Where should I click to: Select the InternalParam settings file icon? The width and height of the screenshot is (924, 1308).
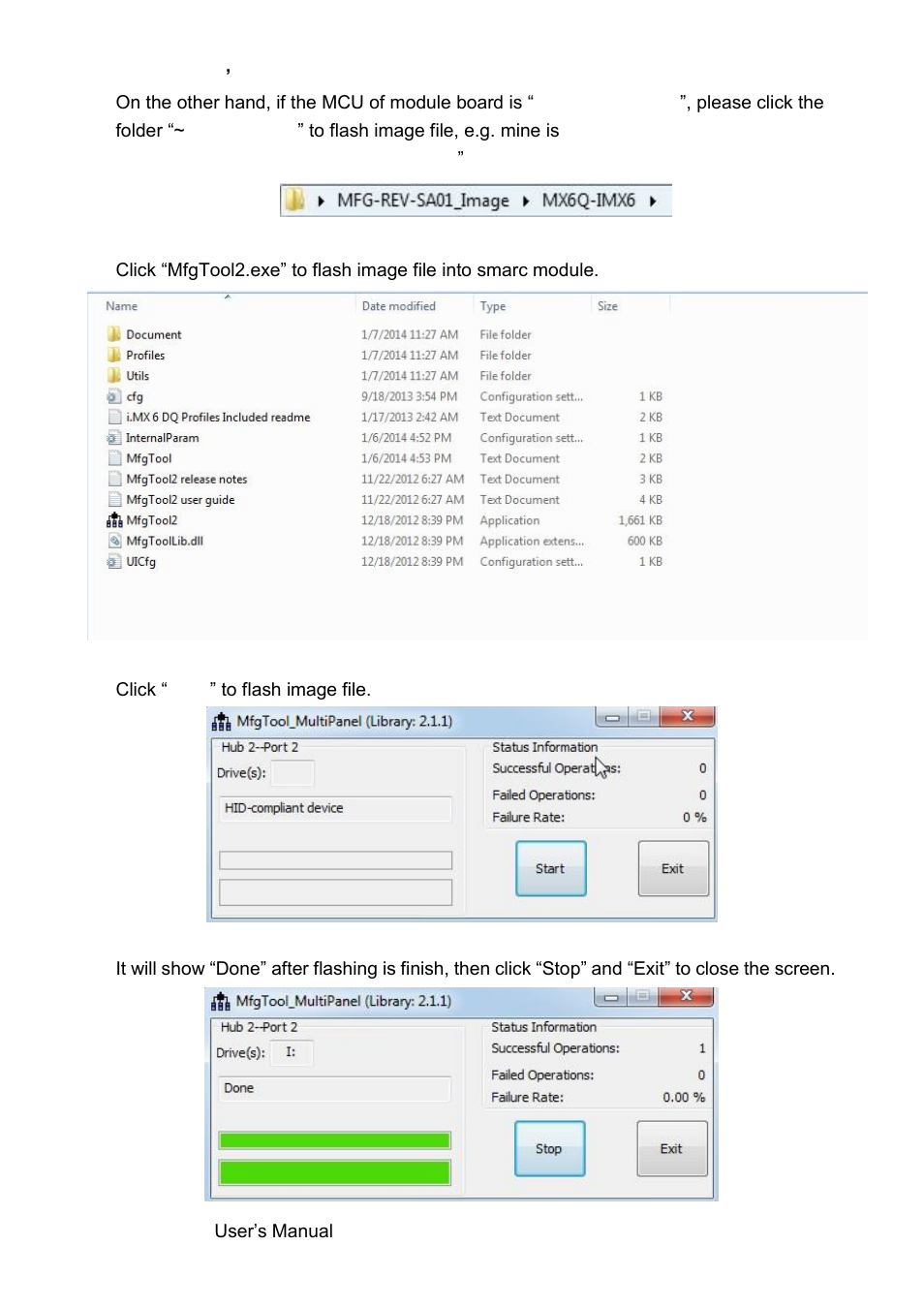tap(114, 438)
